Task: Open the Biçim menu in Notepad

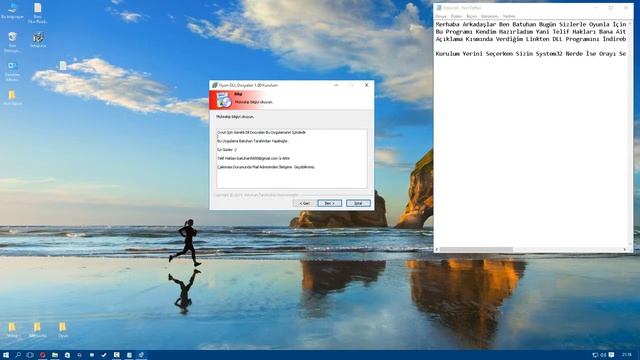Action: coord(471,16)
